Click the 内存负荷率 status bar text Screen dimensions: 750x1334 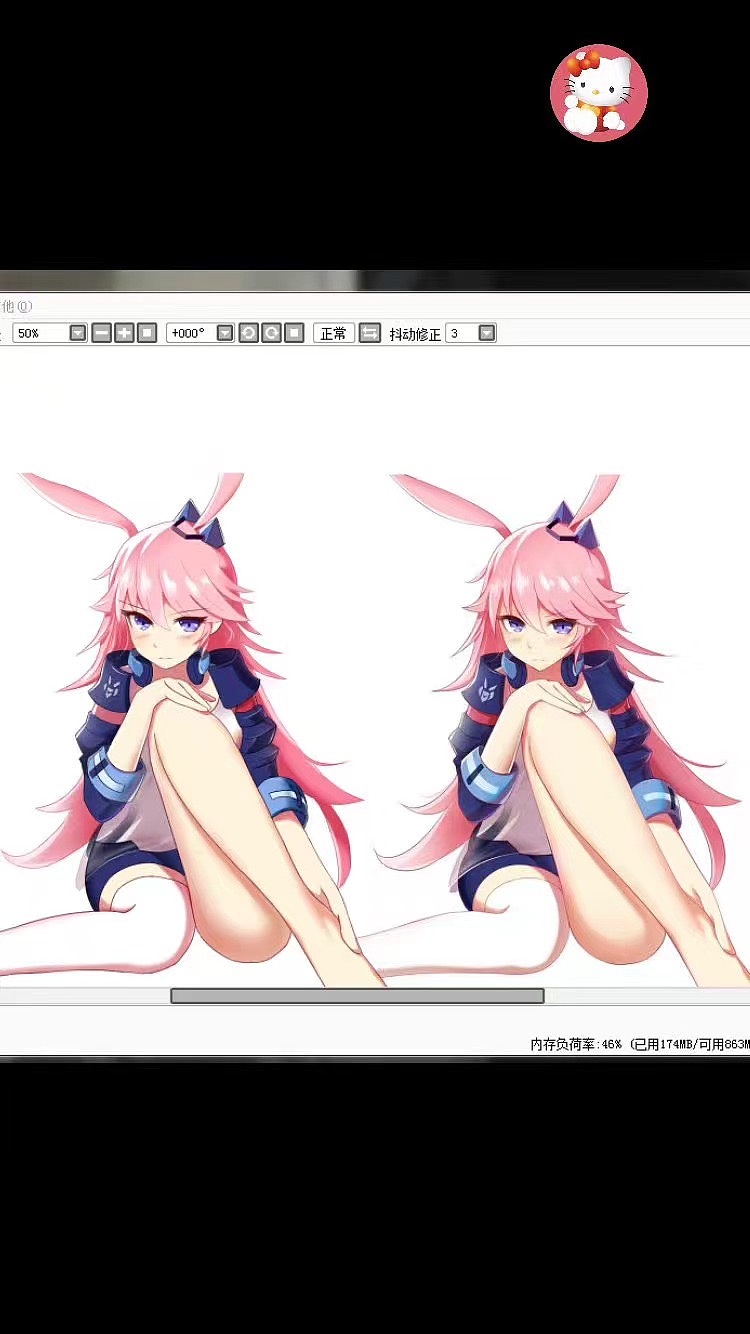coord(640,1044)
